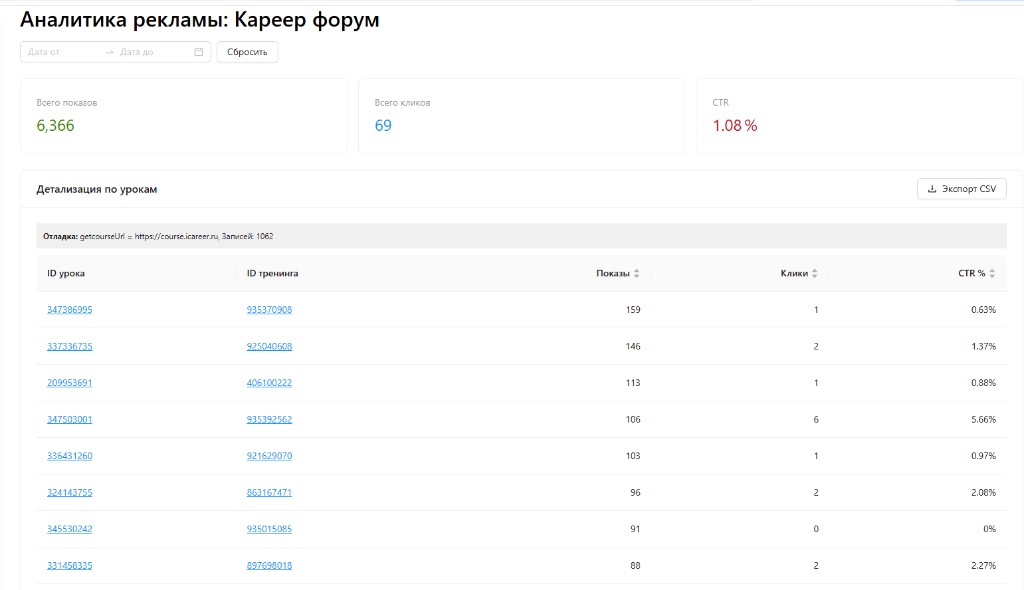Open lesson link 331458335

coord(70,566)
